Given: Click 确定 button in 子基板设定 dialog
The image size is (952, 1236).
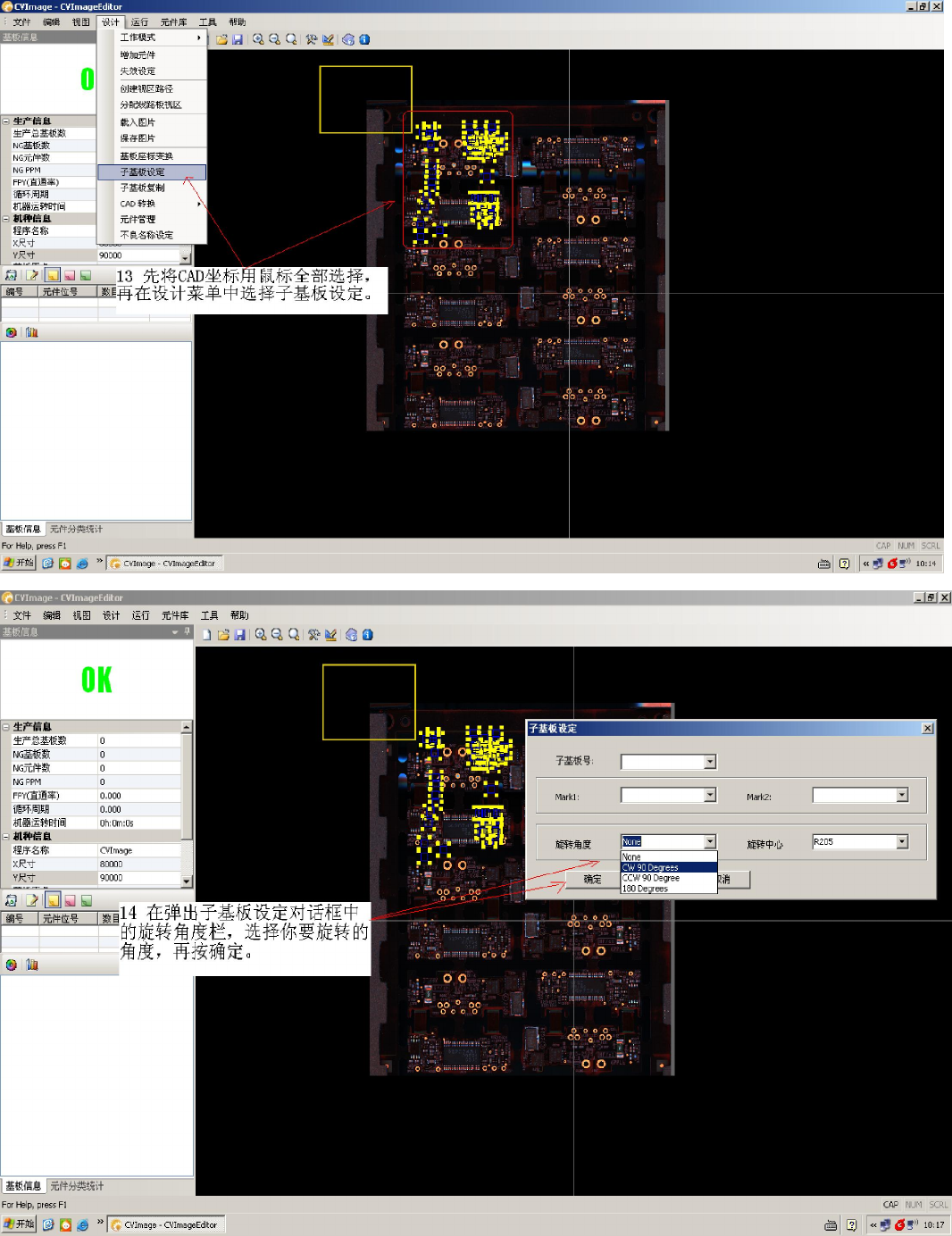Looking at the screenshot, I should coord(592,880).
